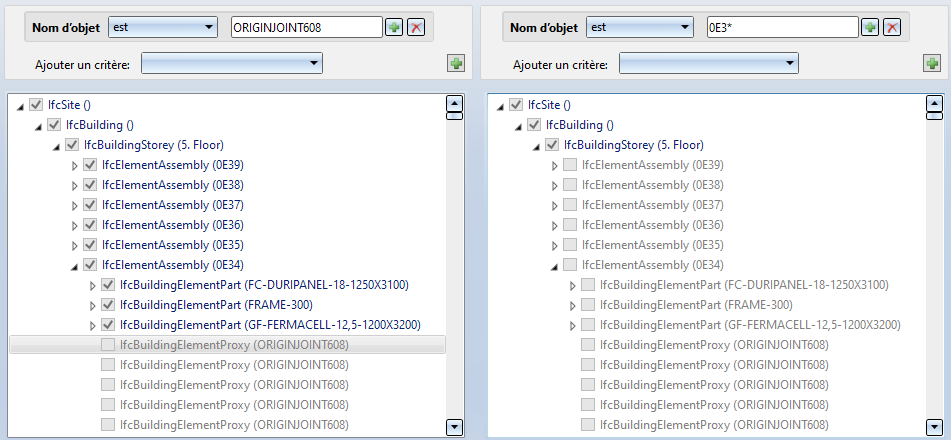Check the greyed-out FRAME-300 part box
The image size is (951, 440).
588,305
